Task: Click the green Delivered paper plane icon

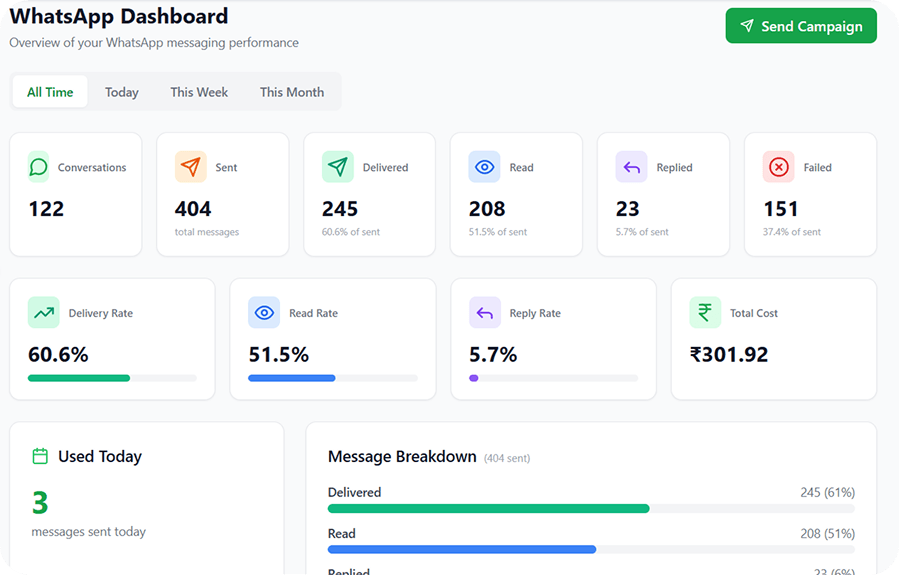Action: [x=338, y=167]
